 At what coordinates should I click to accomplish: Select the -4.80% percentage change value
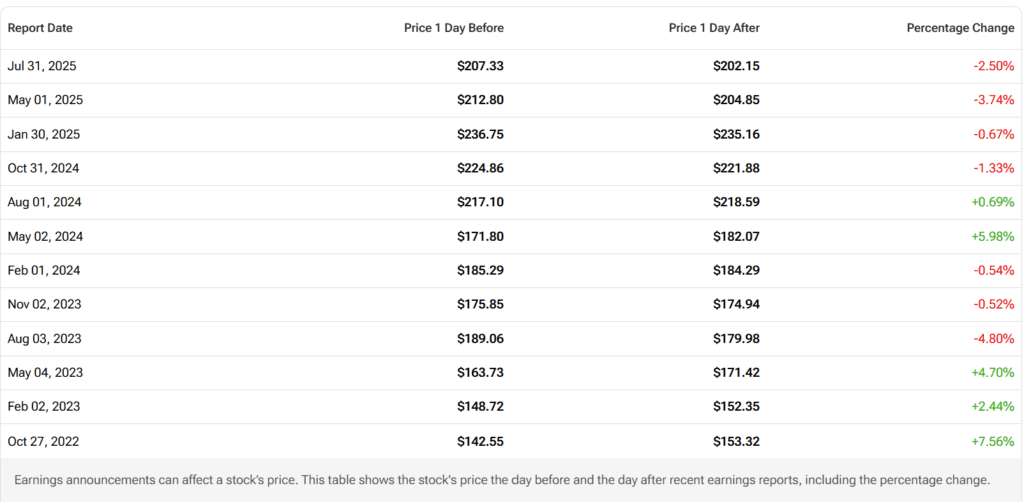pos(993,338)
